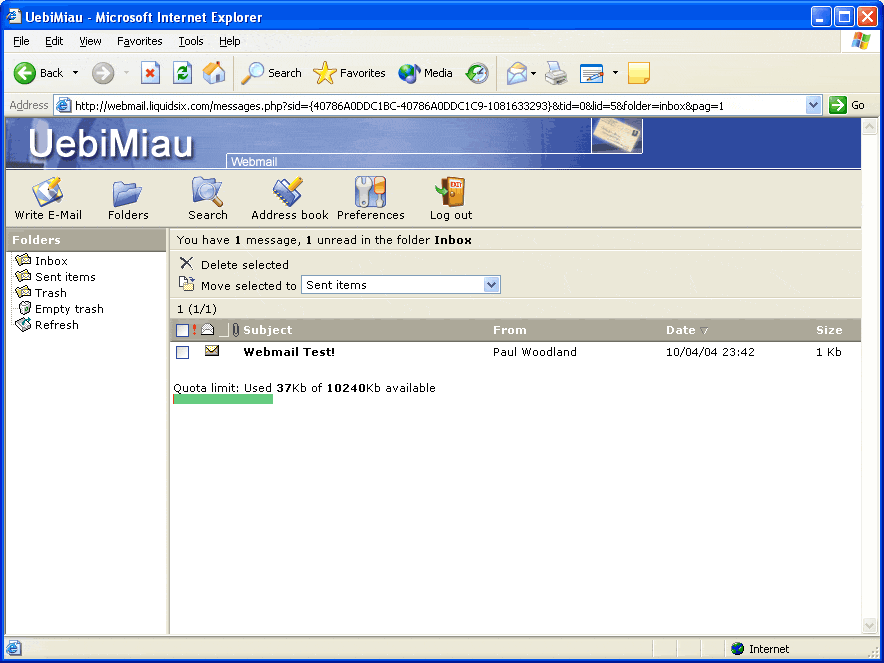Viewport: 884px width, 663px height.
Task: Click the attachment paperclip column header
Action: click(x=236, y=330)
